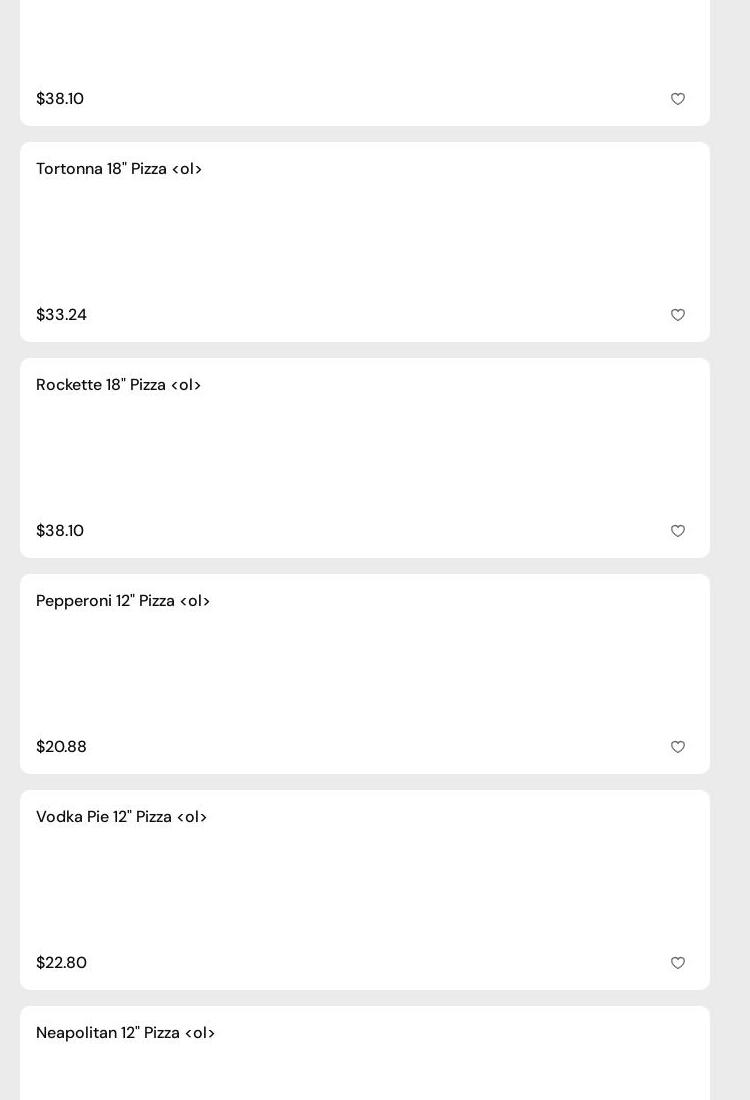Choose the Neapolitan 12" Pizza title
Image resolution: width=750 pixels, height=1100 pixels.
[126, 1033]
